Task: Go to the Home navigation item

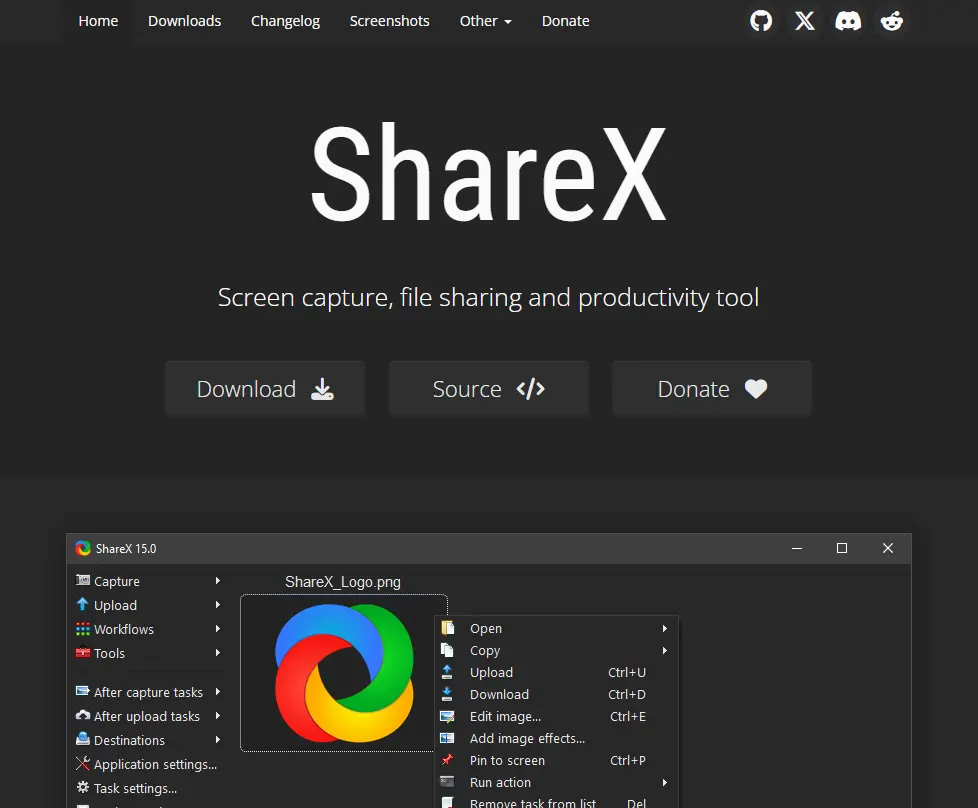Action: (98, 21)
